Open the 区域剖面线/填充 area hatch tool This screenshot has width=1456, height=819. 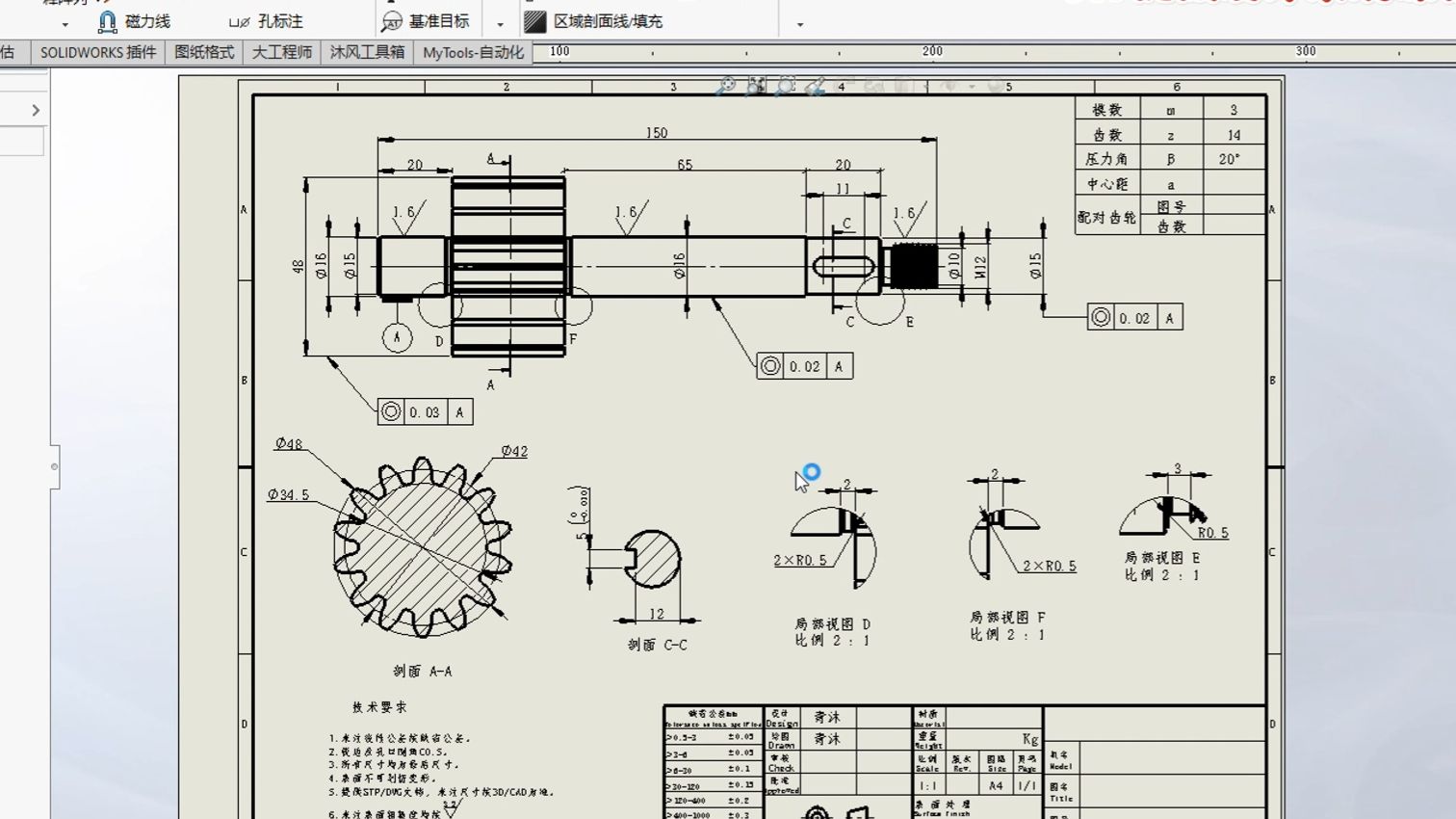tap(593, 21)
